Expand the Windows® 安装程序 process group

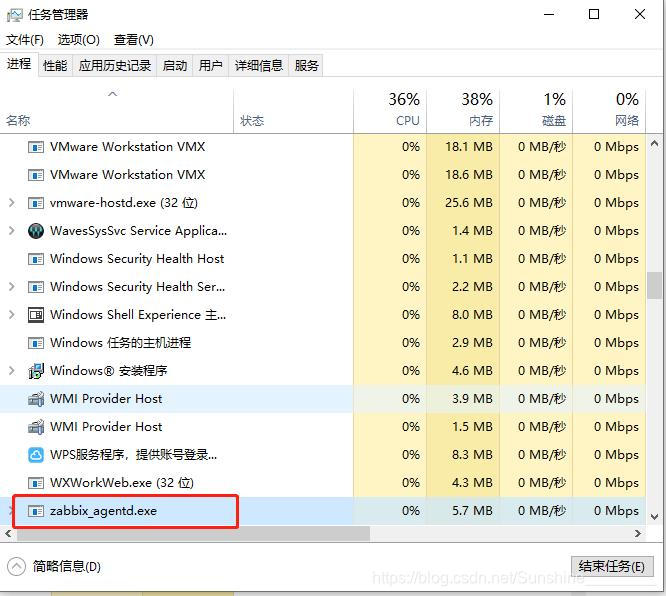point(12,371)
